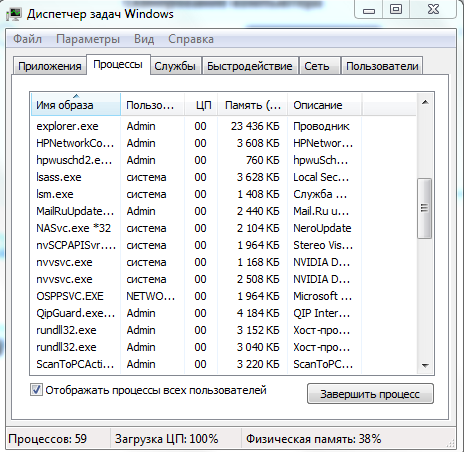The height and width of the screenshot is (452, 464).
Task: Minimize the Task Manager window
Action: coord(369,10)
